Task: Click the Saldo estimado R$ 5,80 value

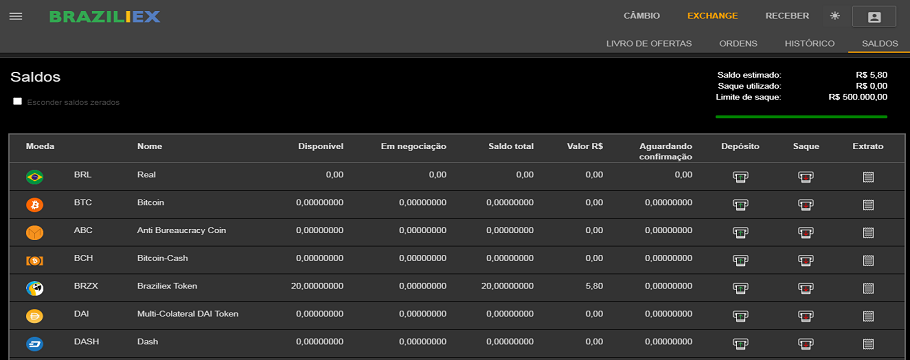Action: [871, 75]
